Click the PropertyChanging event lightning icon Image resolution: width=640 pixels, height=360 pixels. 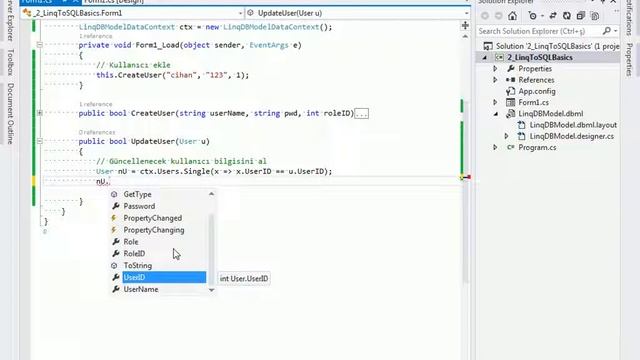pos(114,230)
